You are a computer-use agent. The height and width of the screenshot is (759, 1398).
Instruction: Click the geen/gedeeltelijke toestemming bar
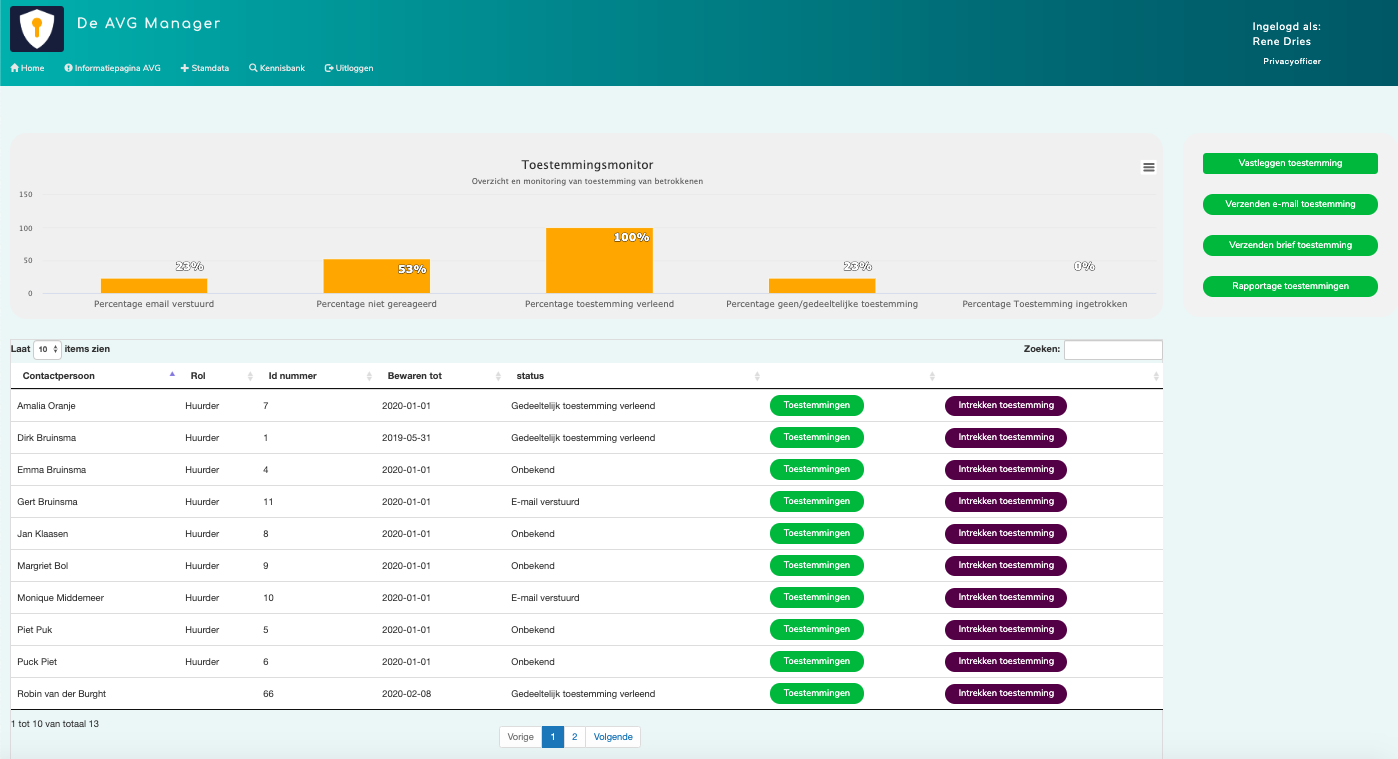coord(822,286)
